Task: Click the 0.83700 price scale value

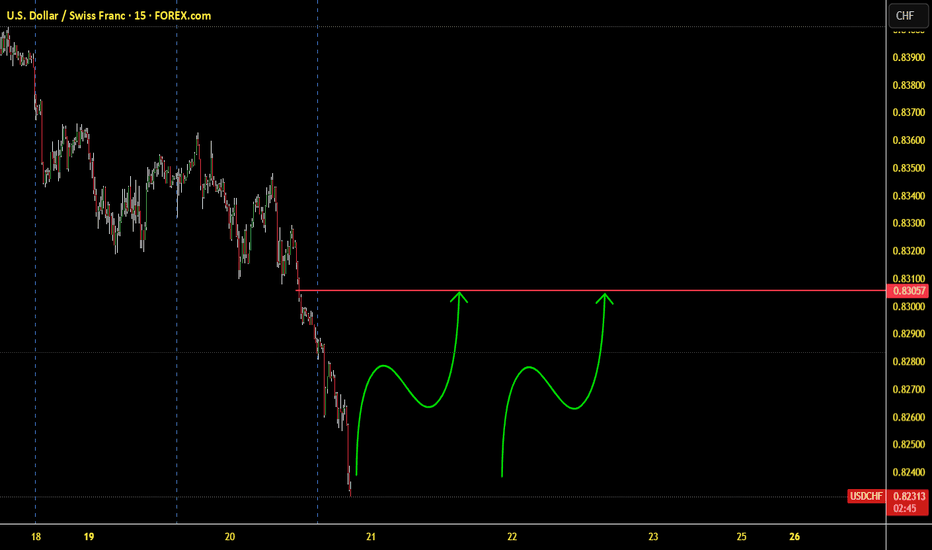Action: point(909,112)
